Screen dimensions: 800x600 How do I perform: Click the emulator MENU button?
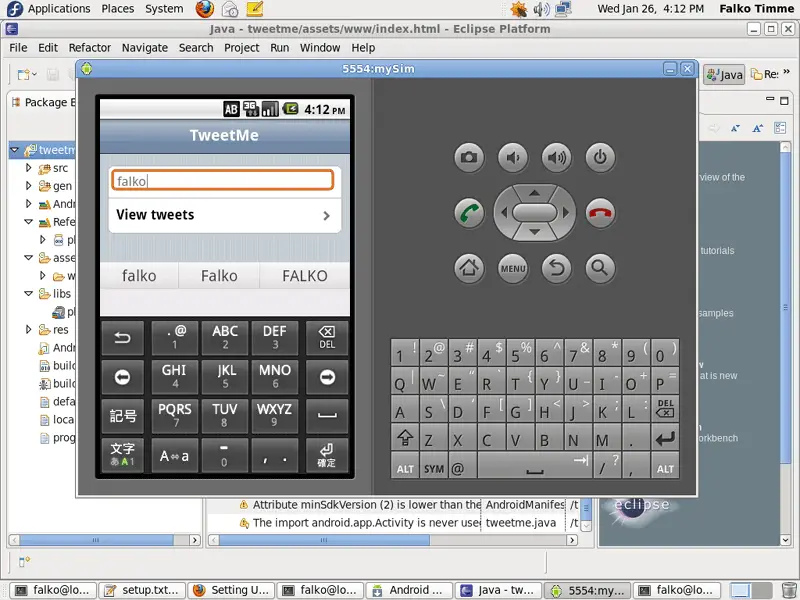click(x=513, y=268)
